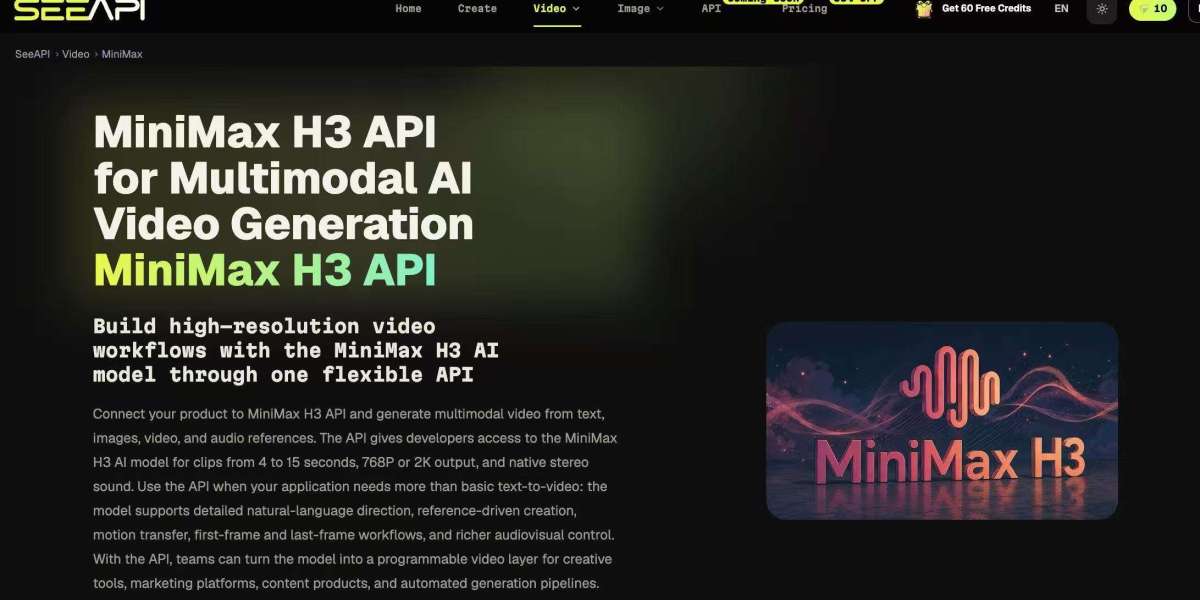Click the green 'MiniMax H3 API' gradient heading
This screenshot has height=600, width=1200.
[x=265, y=270]
